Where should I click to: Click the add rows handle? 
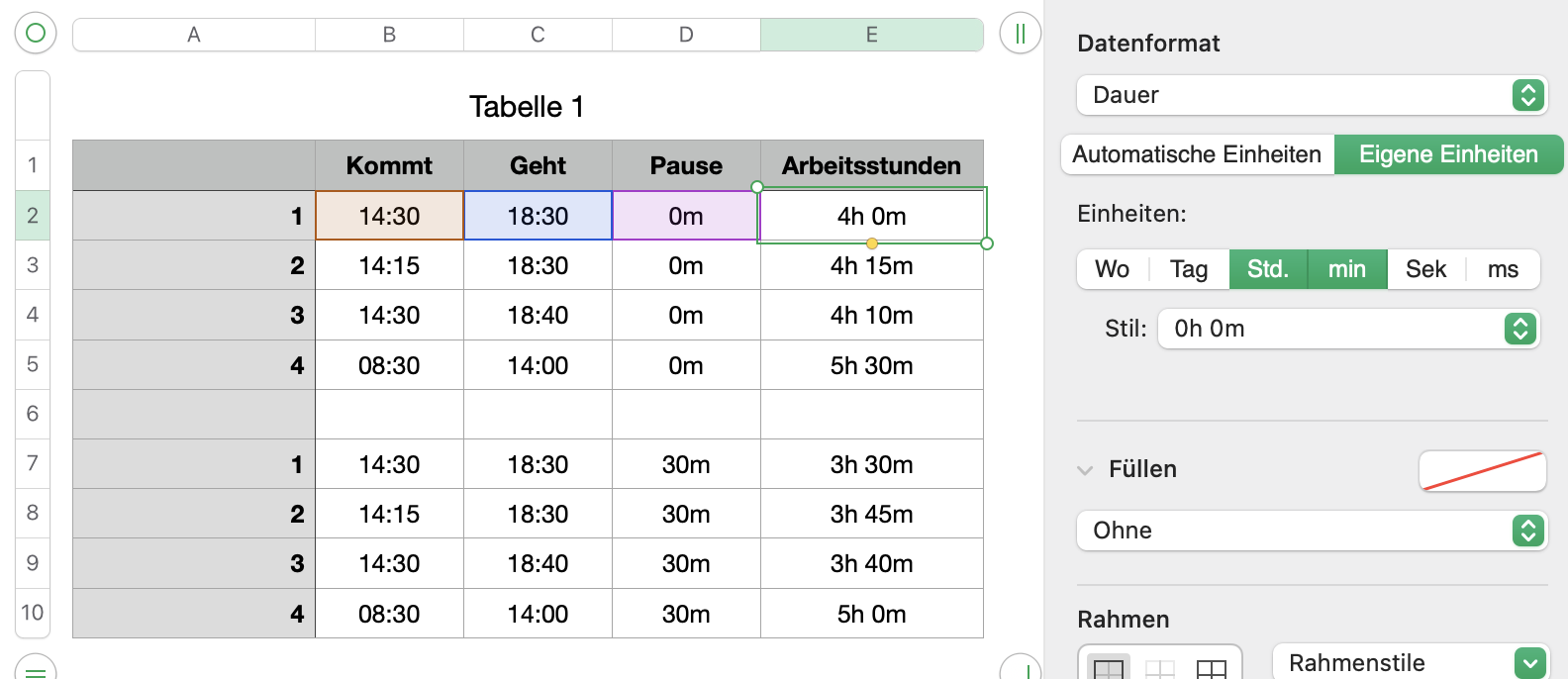tap(36, 669)
